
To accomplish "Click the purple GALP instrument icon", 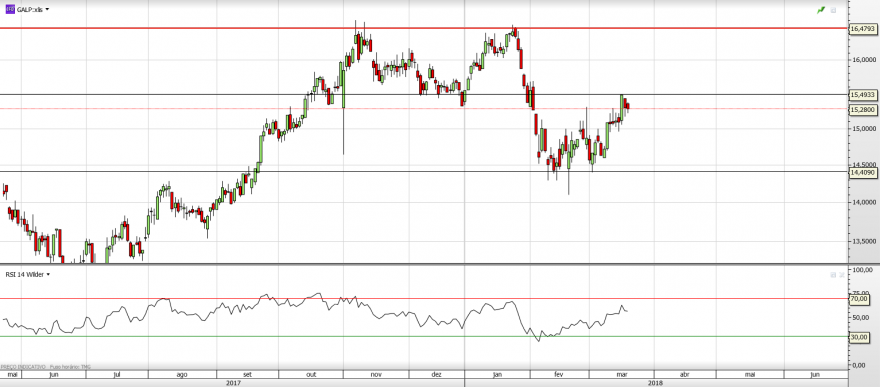I will tap(10, 9).
